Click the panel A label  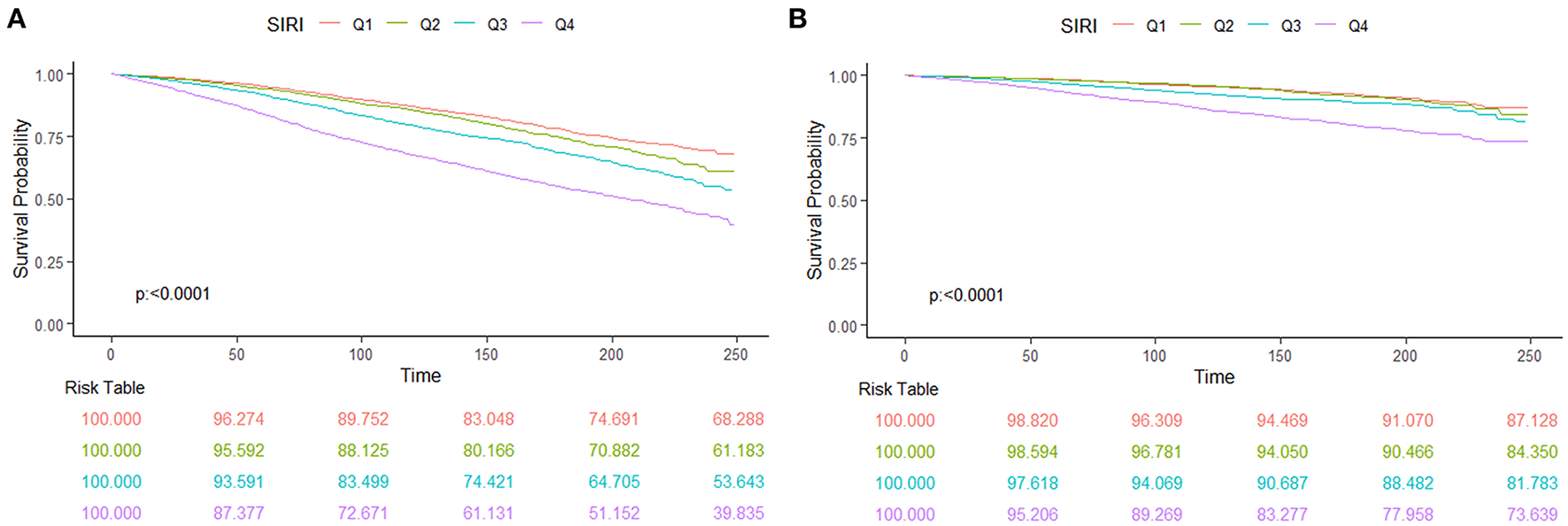click(16, 19)
